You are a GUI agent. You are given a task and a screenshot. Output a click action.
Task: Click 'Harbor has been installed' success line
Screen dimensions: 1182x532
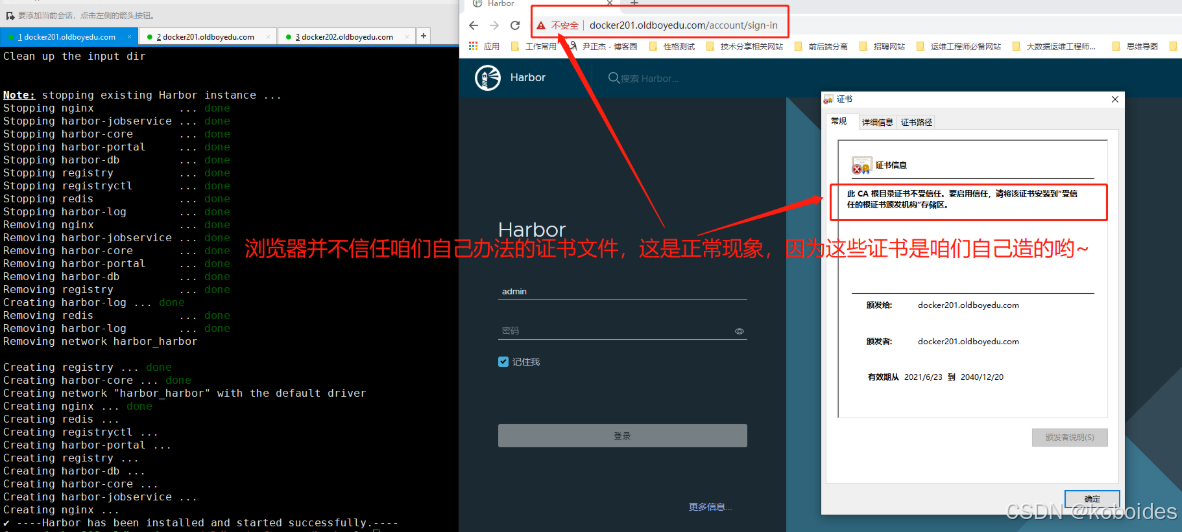point(201,523)
